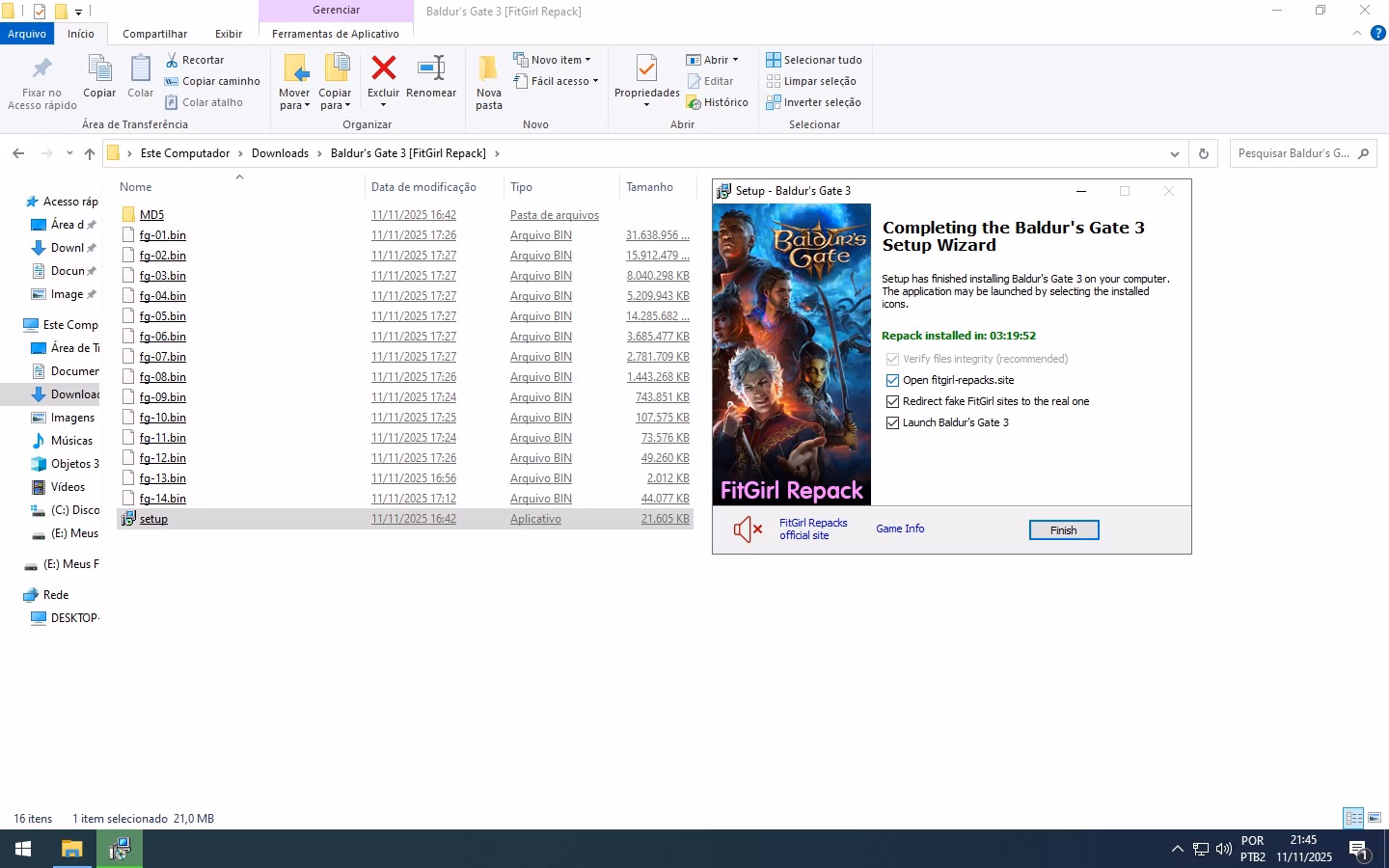Switch to the Exibir ribbon tab
Viewport: 1389px width, 868px height.
[x=229, y=34]
